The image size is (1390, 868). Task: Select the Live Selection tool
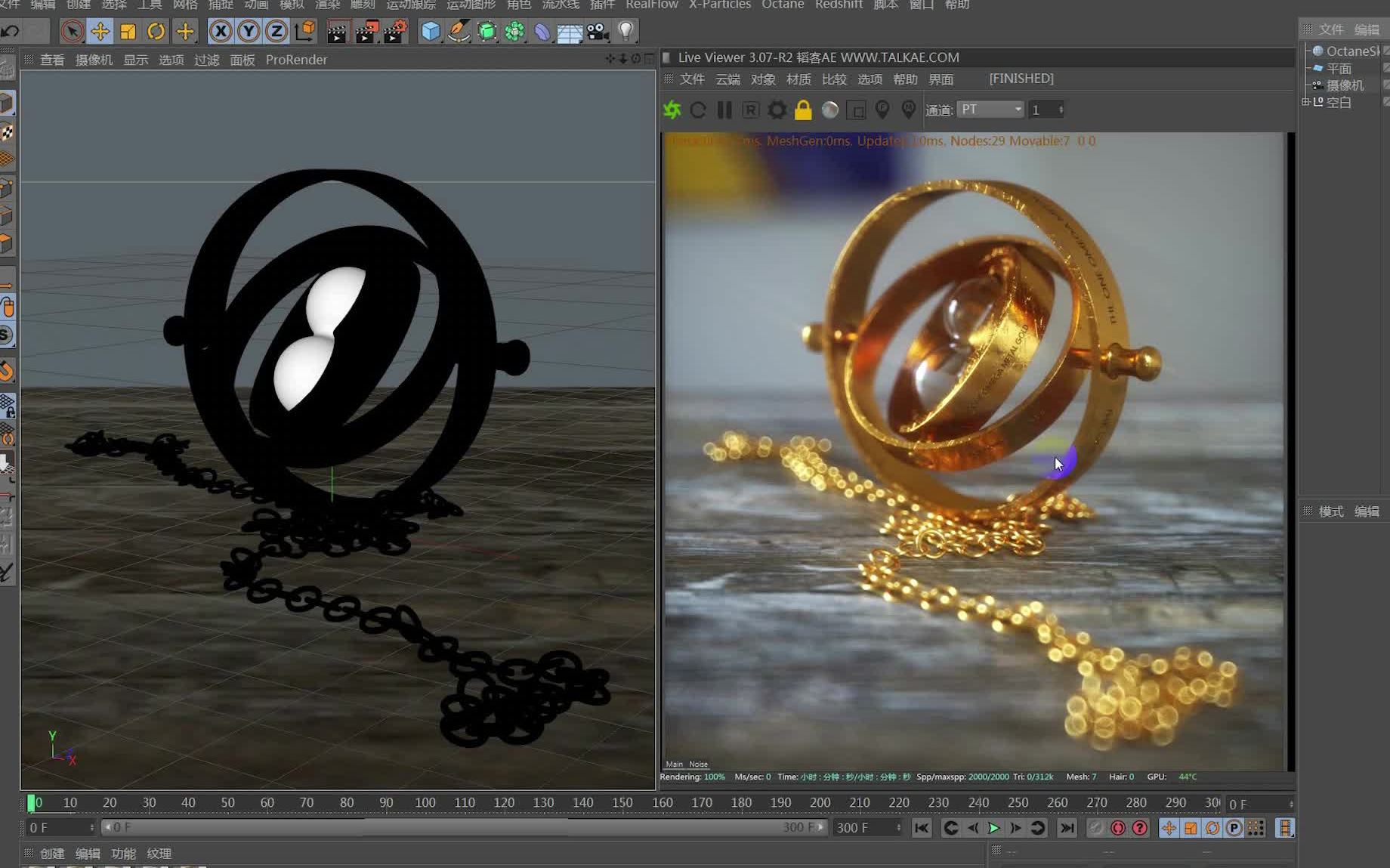coord(72,32)
